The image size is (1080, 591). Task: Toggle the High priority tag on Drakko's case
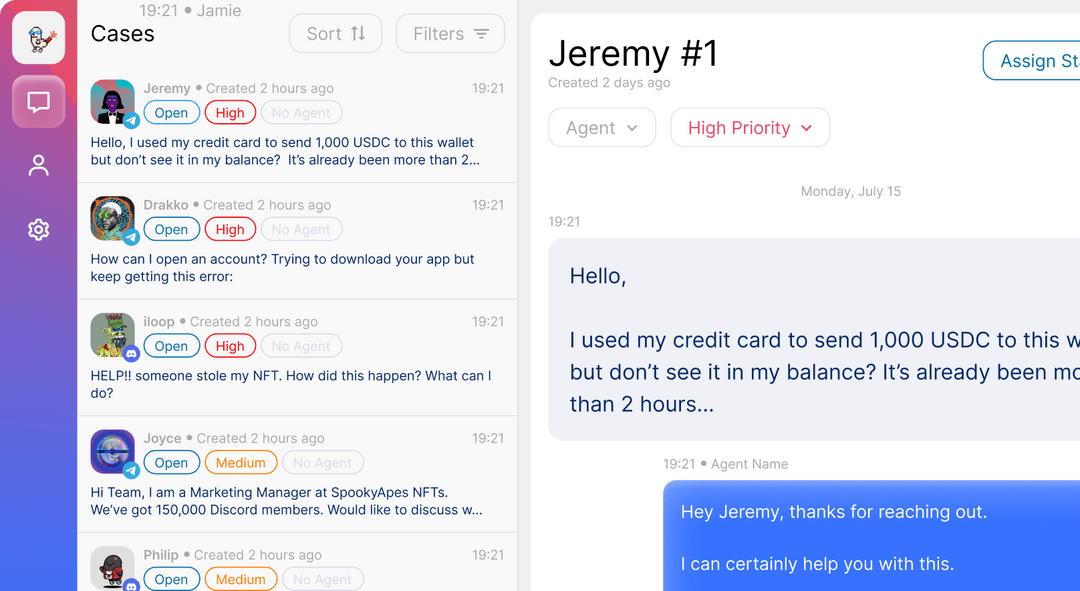(230, 230)
